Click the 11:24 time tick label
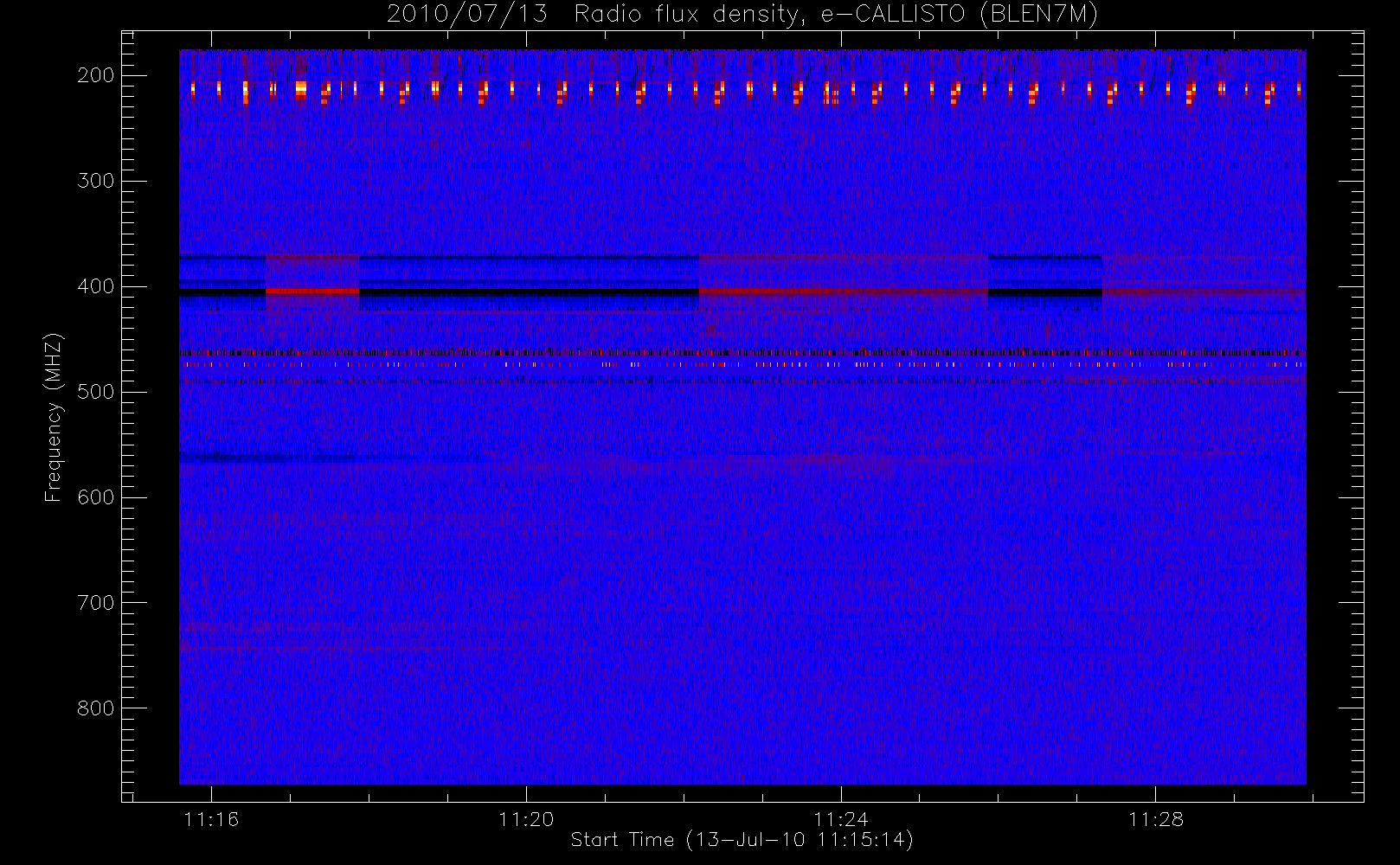1400x865 pixels. (841, 819)
